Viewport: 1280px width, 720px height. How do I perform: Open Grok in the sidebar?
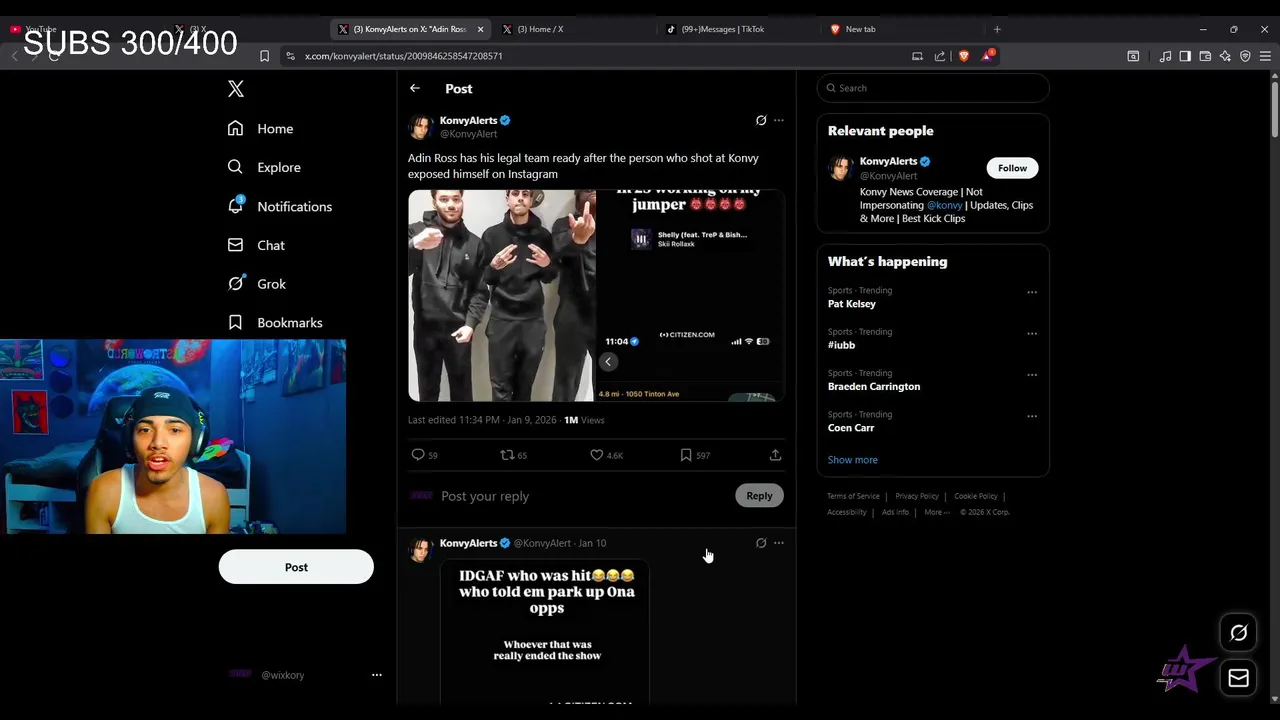(256, 284)
